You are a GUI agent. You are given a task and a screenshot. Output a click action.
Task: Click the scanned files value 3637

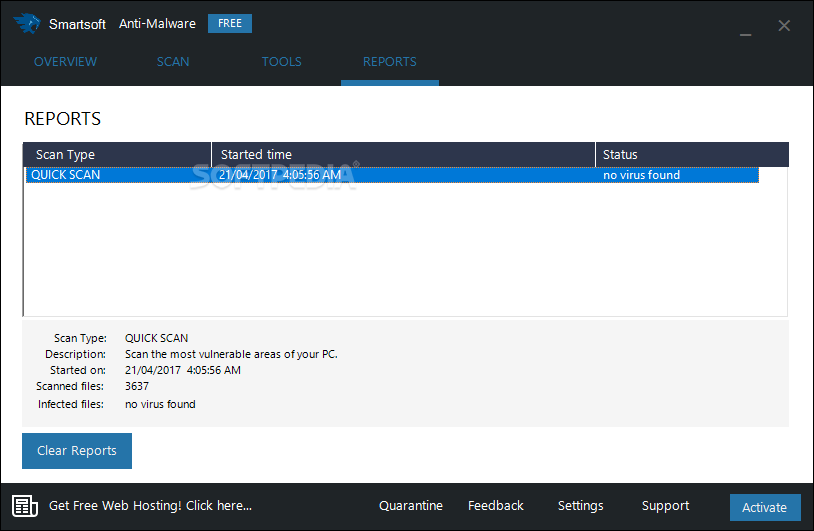pos(137,386)
